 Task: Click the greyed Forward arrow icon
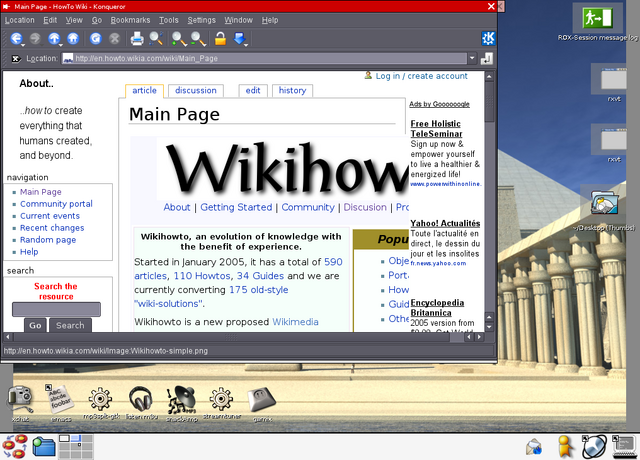click(36, 38)
